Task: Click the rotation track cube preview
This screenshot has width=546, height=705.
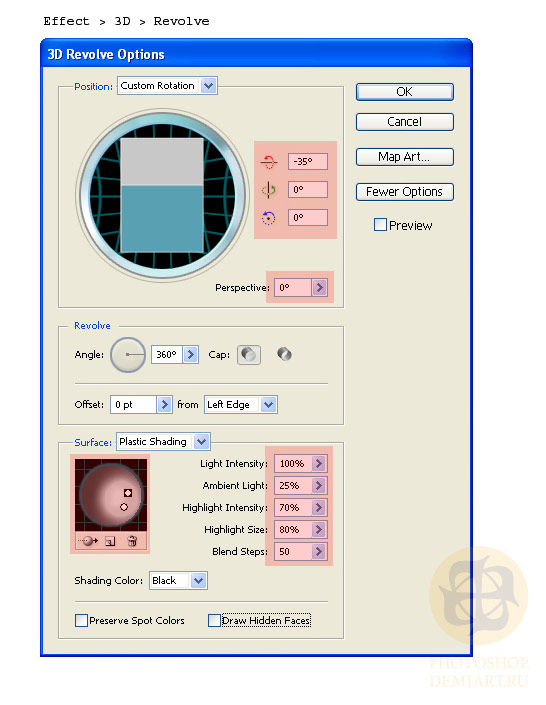Action: pyautogui.click(x=162, y=196)
